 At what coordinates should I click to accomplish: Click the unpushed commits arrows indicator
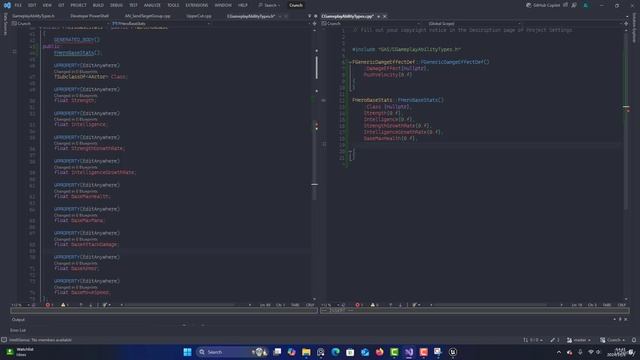pyautogui.click(x=532, y=340)
